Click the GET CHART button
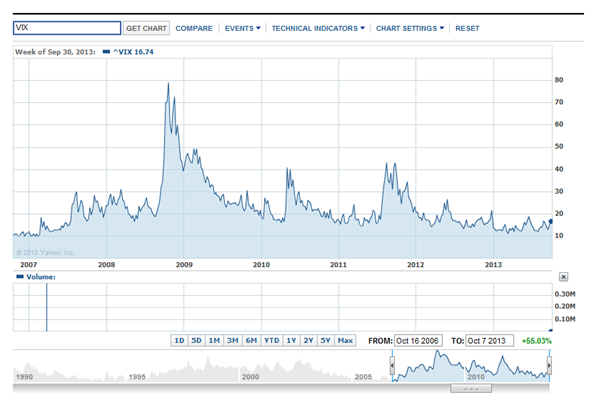Viewport: 591px width, 410px height. 146,28
